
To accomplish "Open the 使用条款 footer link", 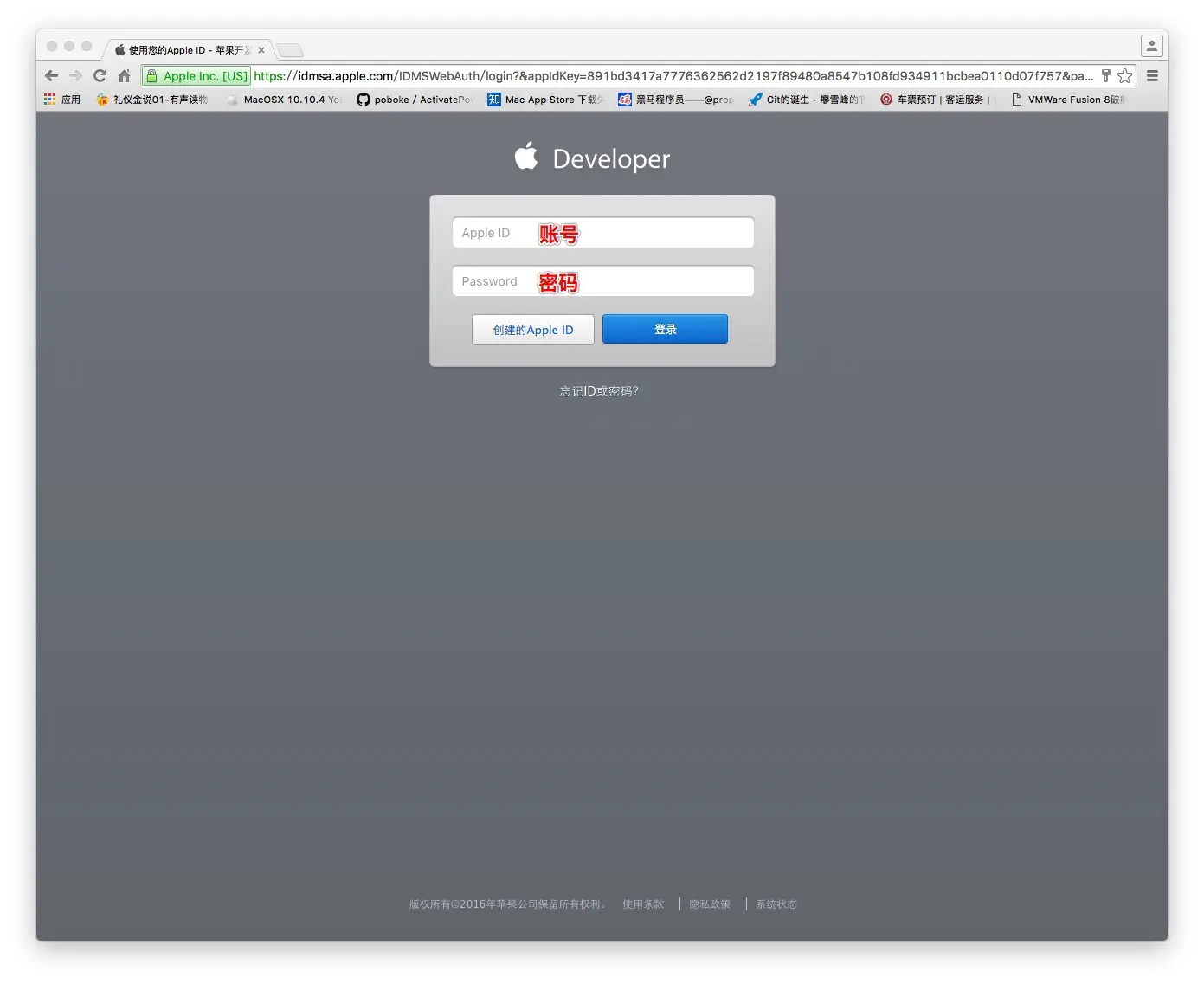I will (x=643, y=904).
